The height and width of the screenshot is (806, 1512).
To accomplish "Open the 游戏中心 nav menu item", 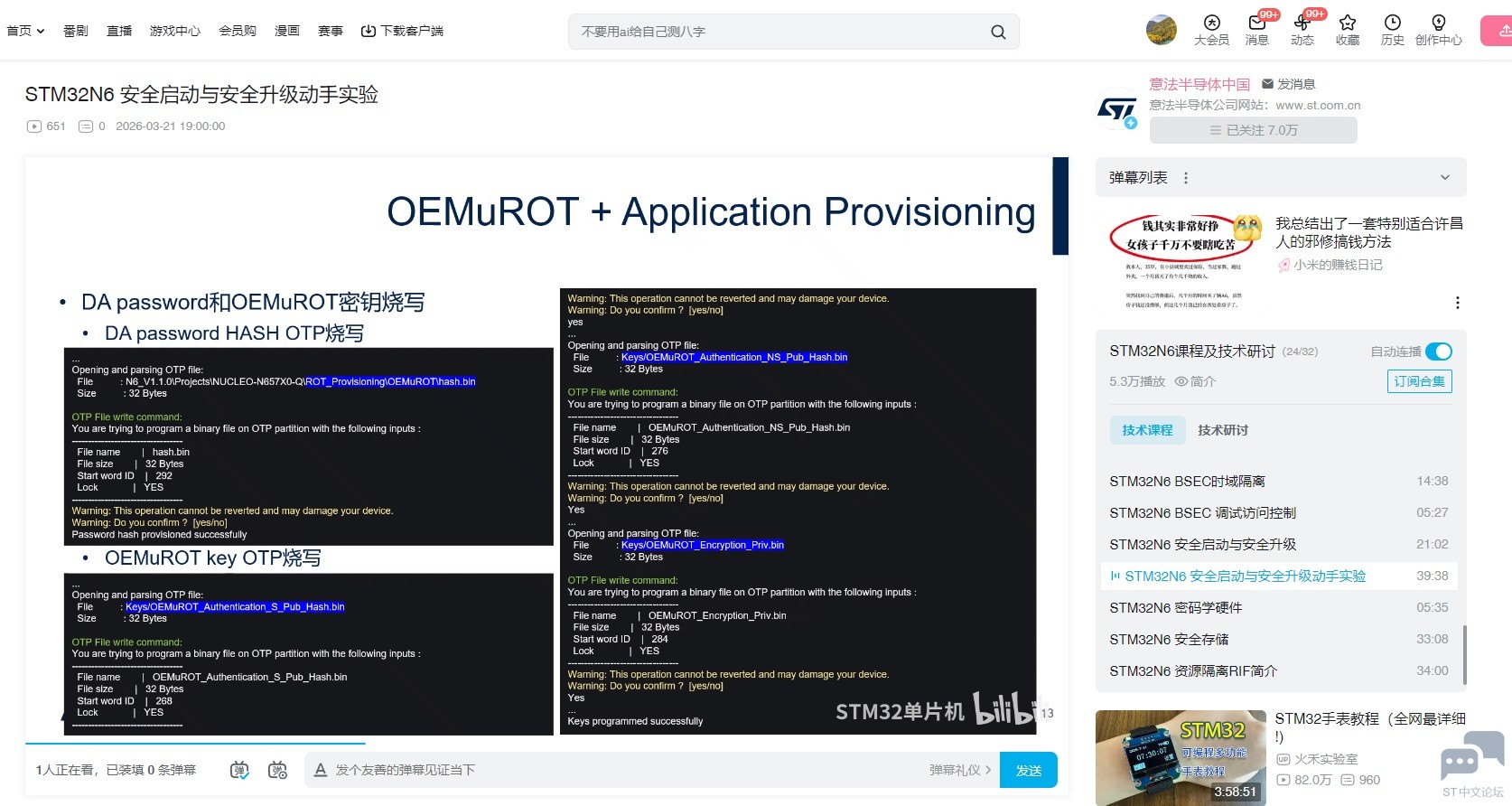I will click(x=174, y=31).
